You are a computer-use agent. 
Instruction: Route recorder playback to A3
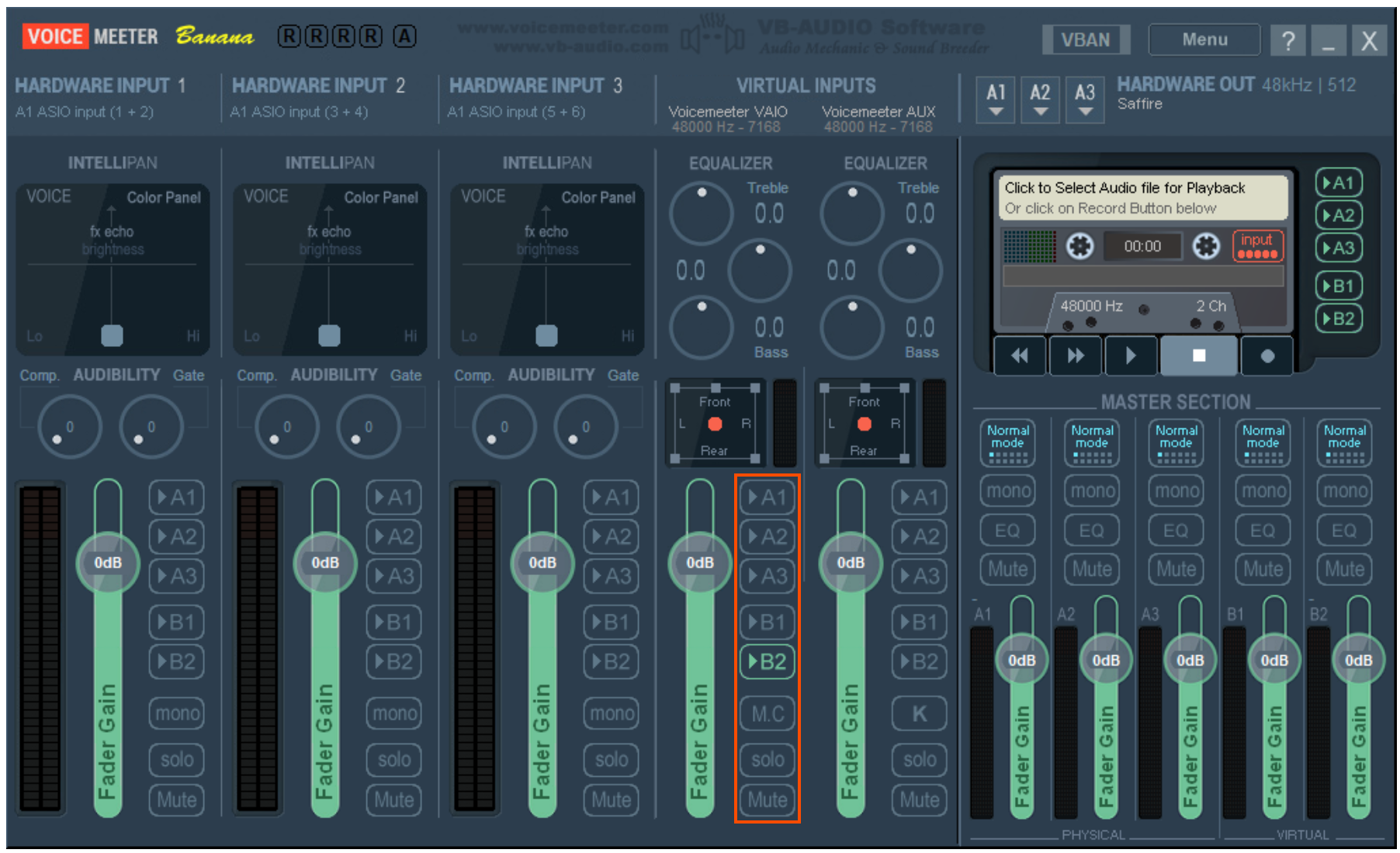[1339, 248]
